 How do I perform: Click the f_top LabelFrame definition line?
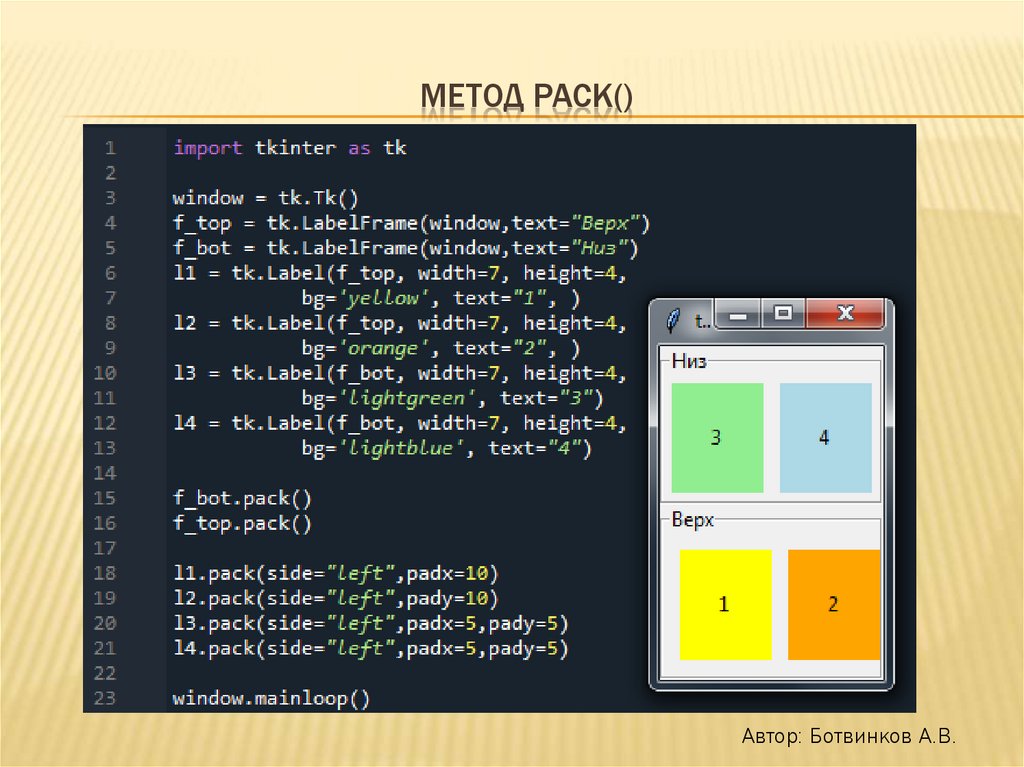[411, 223]
